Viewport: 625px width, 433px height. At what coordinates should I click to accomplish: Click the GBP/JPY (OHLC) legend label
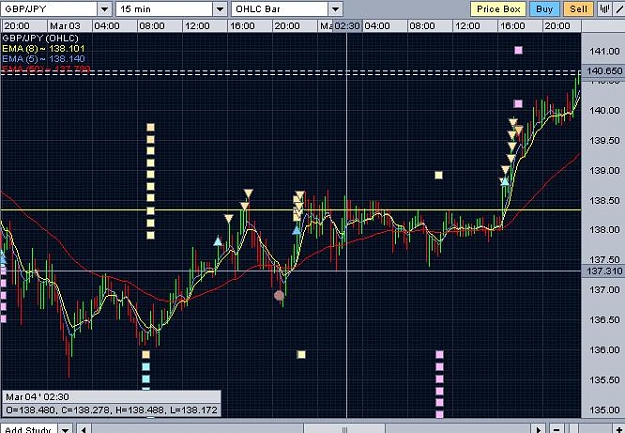pos(40,38)
